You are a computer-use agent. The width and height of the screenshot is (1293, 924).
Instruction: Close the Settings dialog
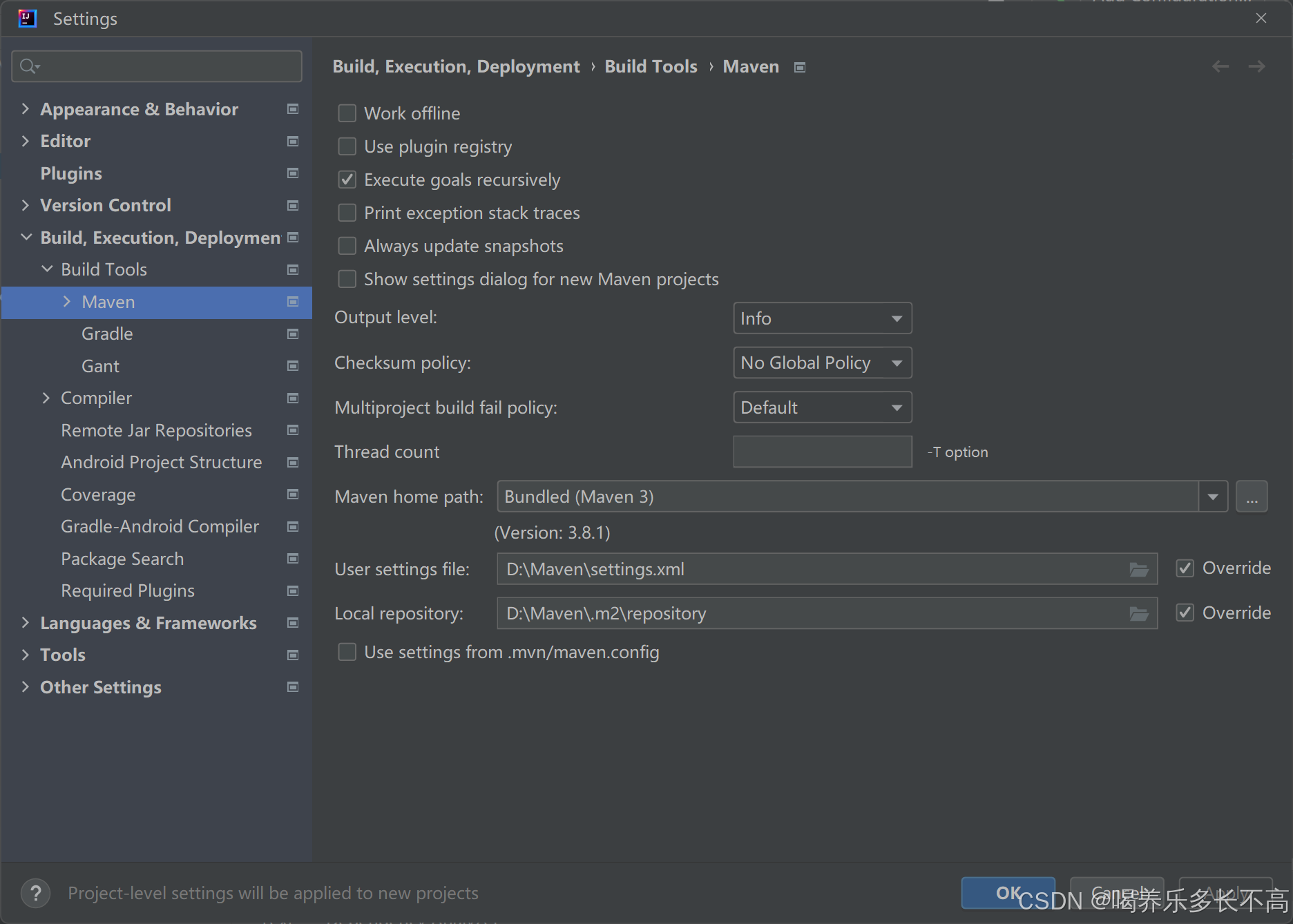coord(1261,19)
